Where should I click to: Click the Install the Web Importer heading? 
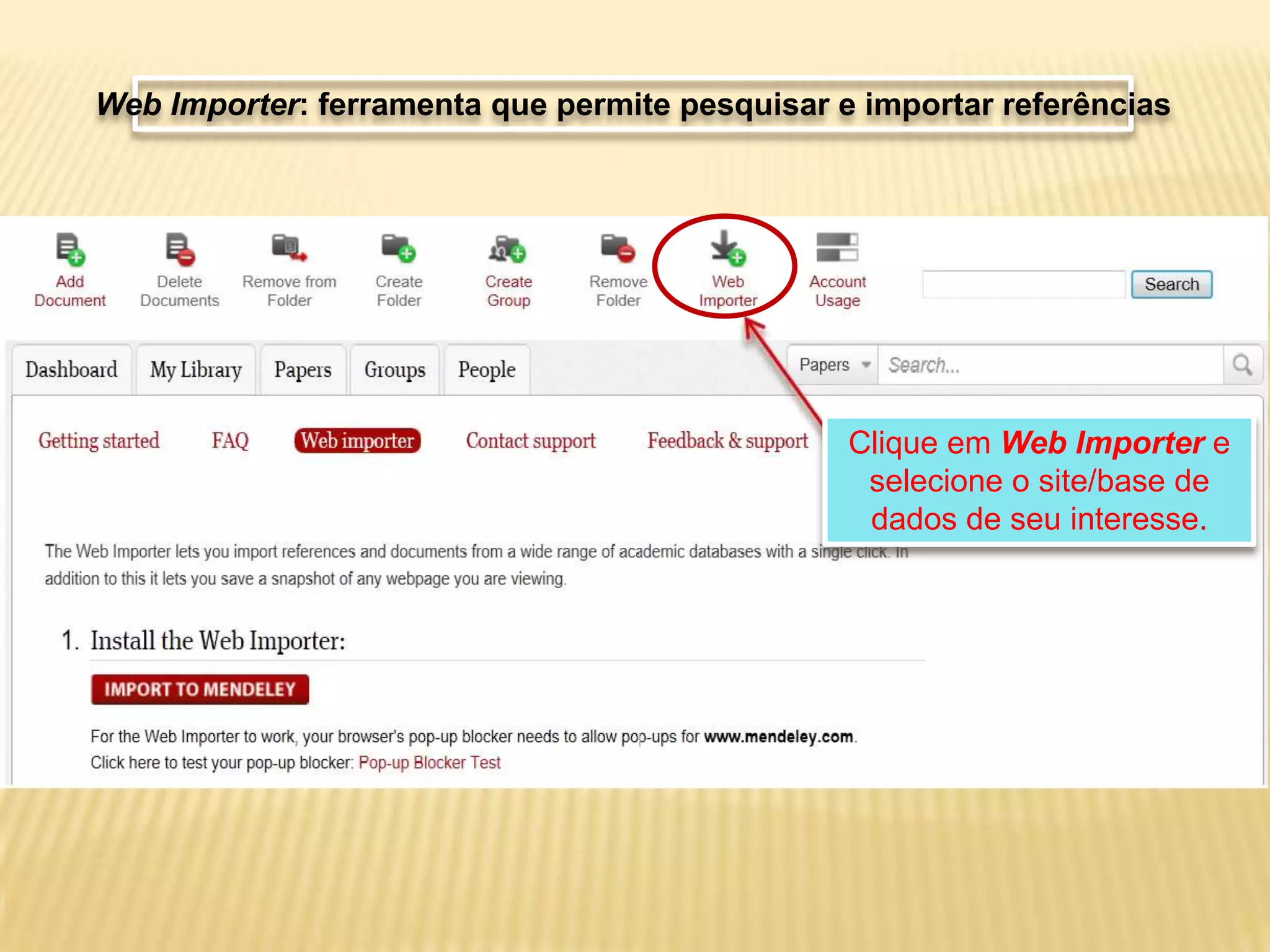tap(218, 640)
